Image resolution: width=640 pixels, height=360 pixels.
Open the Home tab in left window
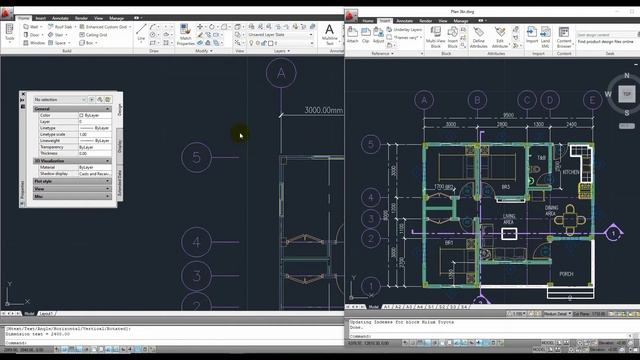[23, 18]
